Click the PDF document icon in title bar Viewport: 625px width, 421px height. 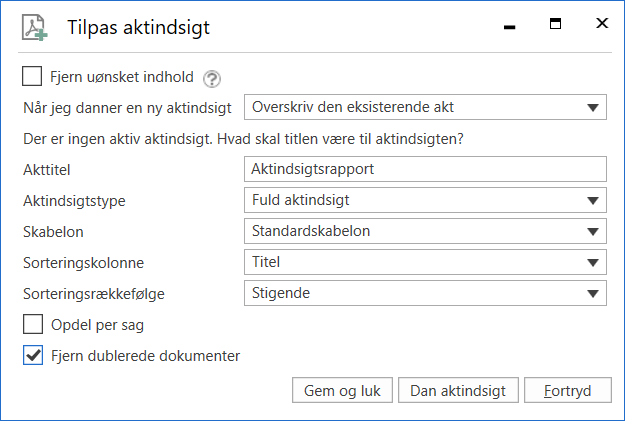[x=35, y=28]
